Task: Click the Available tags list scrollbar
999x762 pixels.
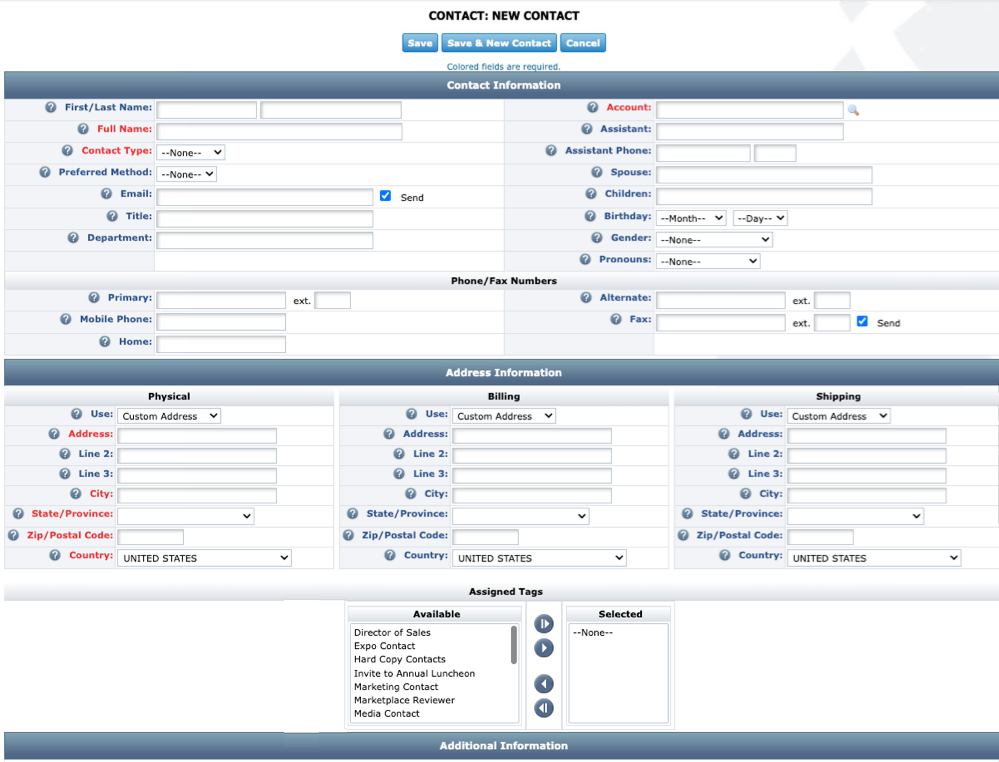Action: [x=514, y=645]
